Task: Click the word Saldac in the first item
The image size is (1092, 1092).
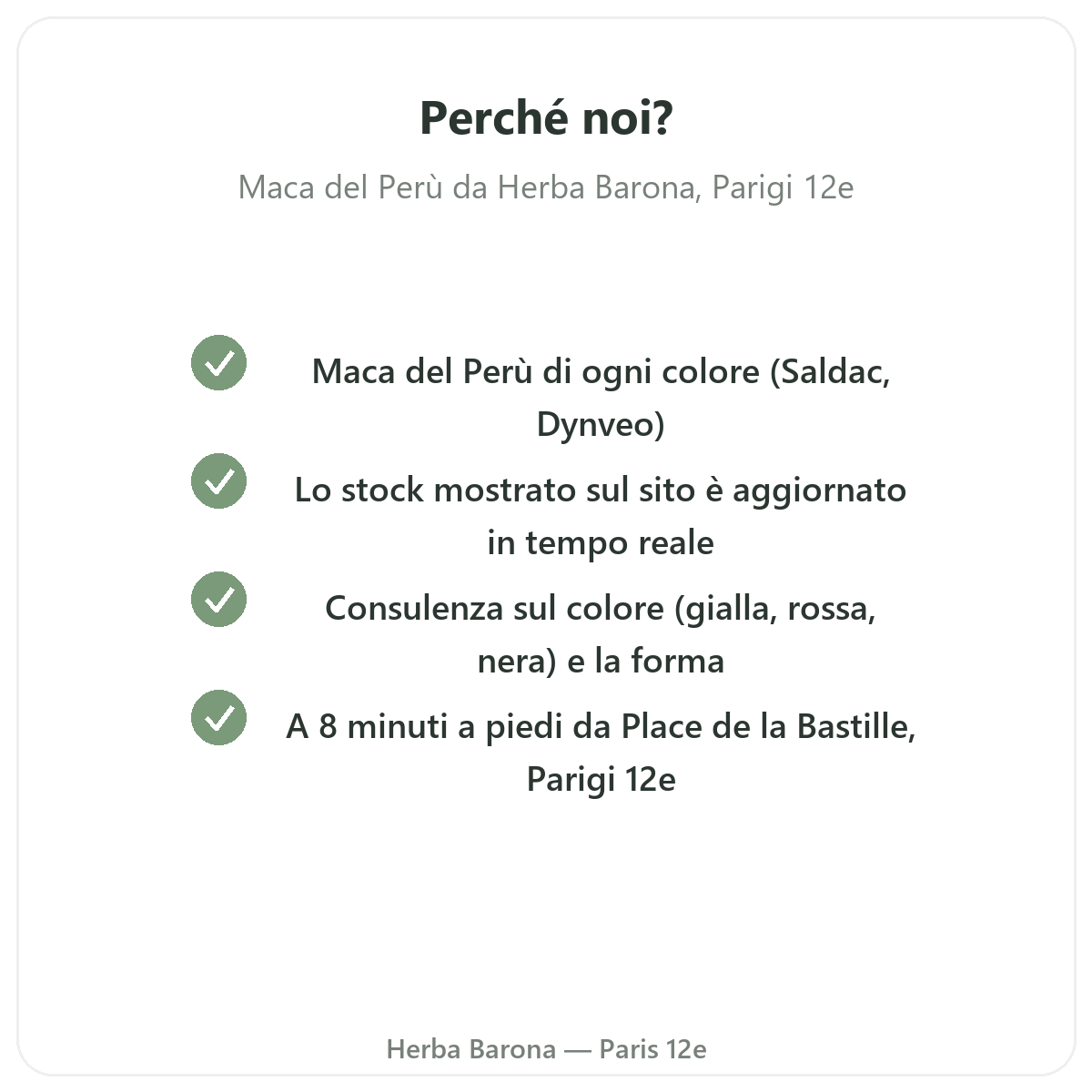Action: point(831,371)
